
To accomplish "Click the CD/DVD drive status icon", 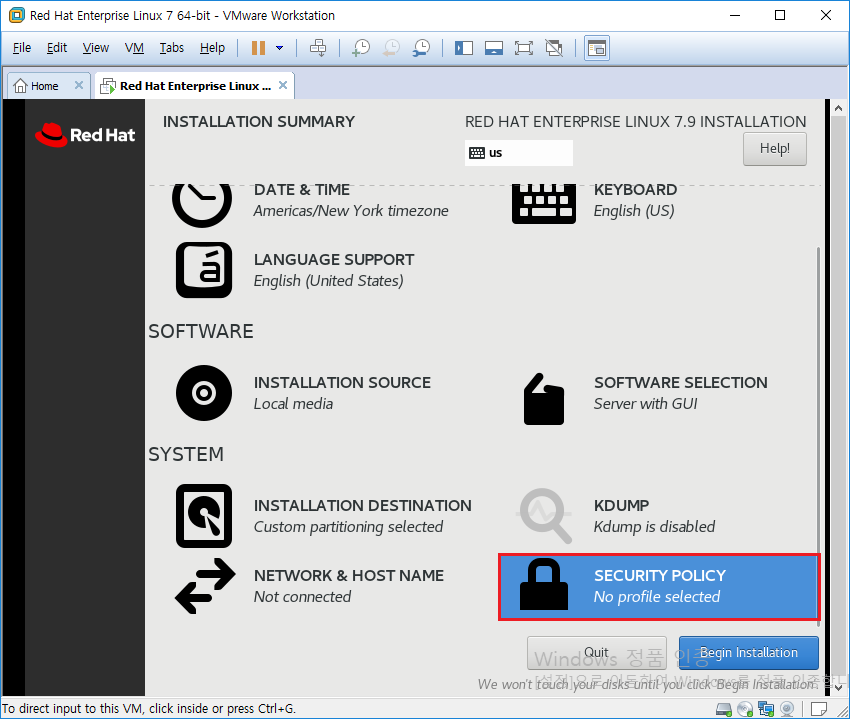I will pos(745,709).
